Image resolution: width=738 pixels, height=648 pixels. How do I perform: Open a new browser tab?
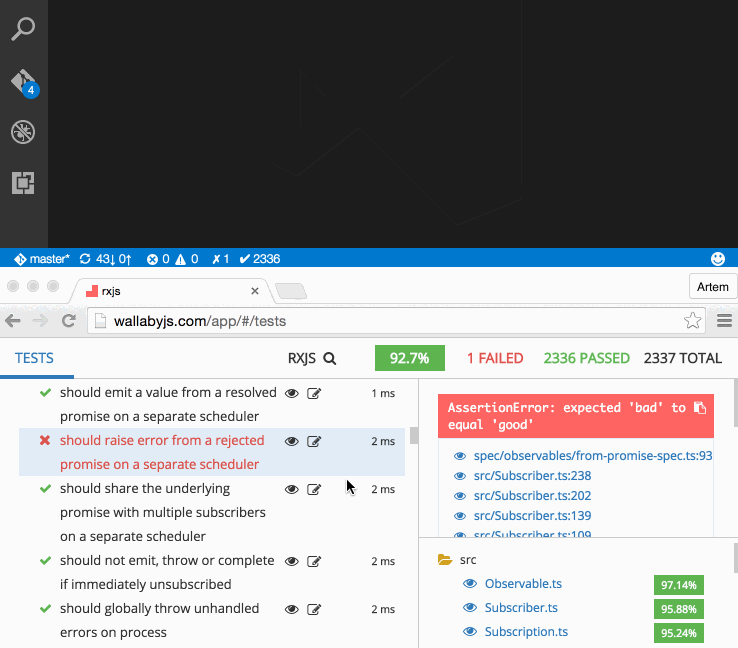pyautogui.click(x=291, y=291)
